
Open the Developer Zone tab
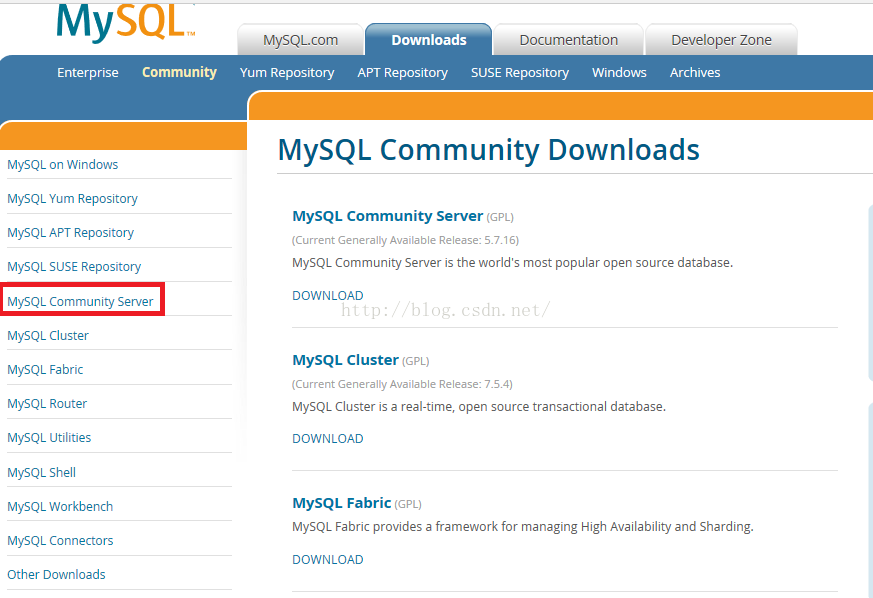(x=721, y=40)
